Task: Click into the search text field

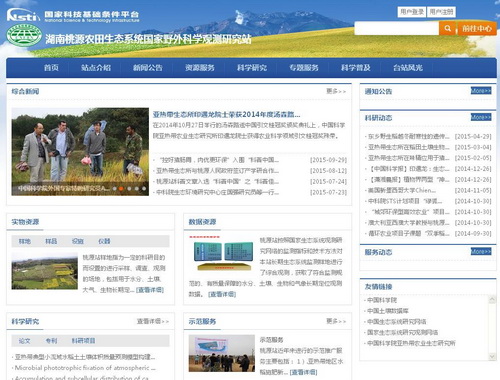Action: [397, 28]
